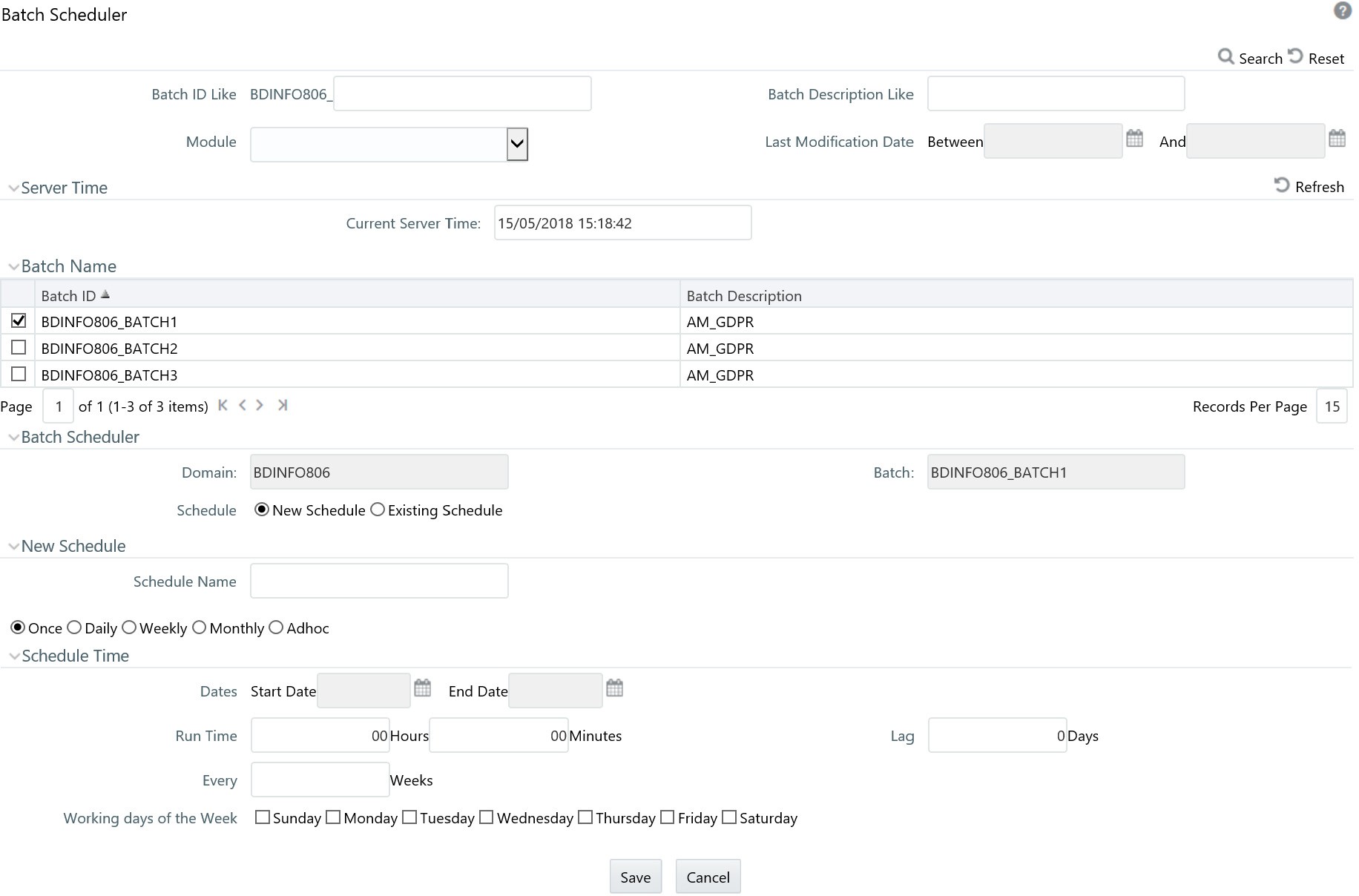Check the Monday working day
The height and width of the screenshot is (896, 1359).
(333, 817)
